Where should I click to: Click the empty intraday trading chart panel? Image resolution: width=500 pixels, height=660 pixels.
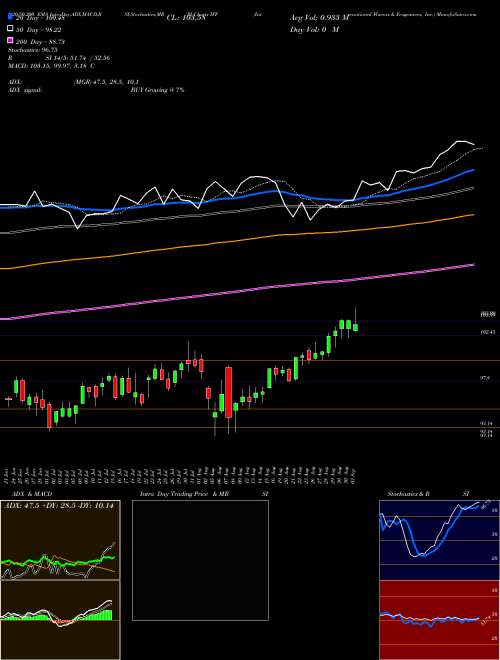[x=200, y=560]
